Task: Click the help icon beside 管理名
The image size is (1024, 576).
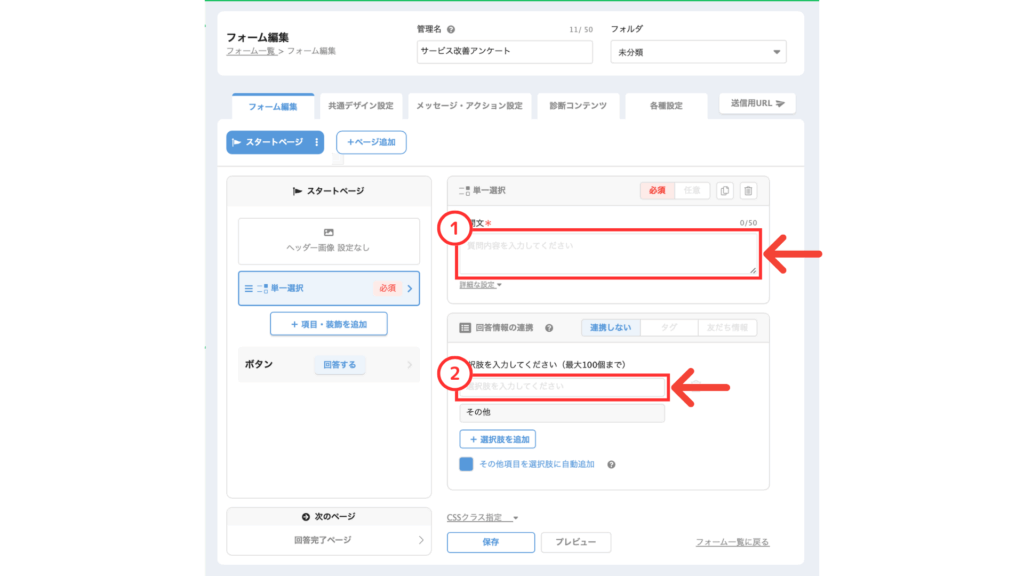Action: [451, 30]
